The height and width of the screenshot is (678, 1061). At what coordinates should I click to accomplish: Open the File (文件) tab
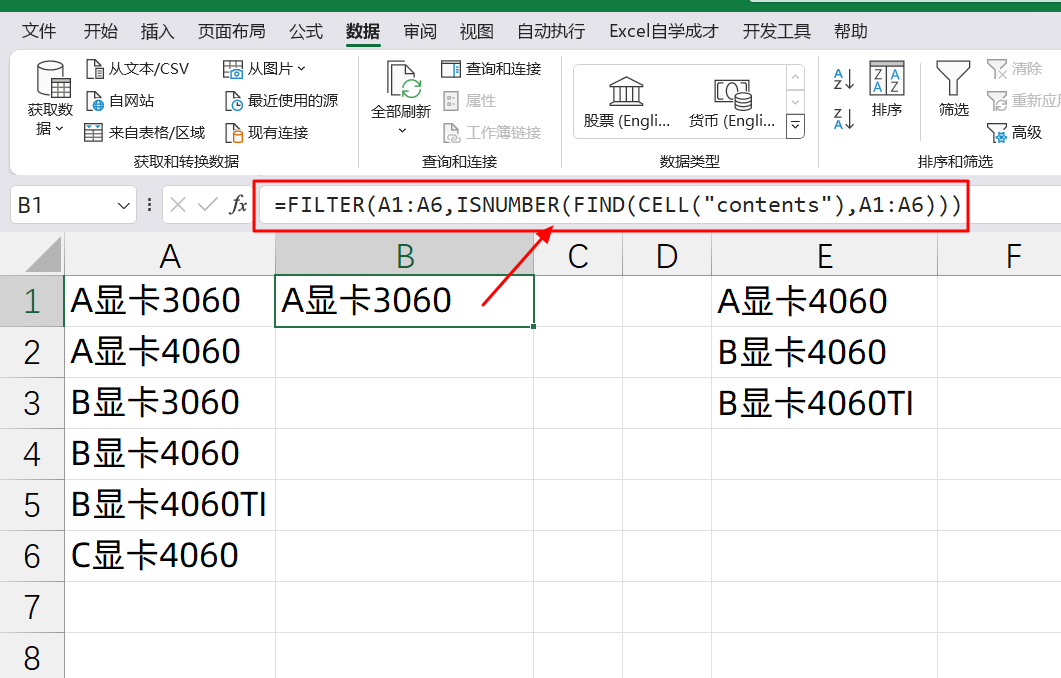click(x=39, y=31)
